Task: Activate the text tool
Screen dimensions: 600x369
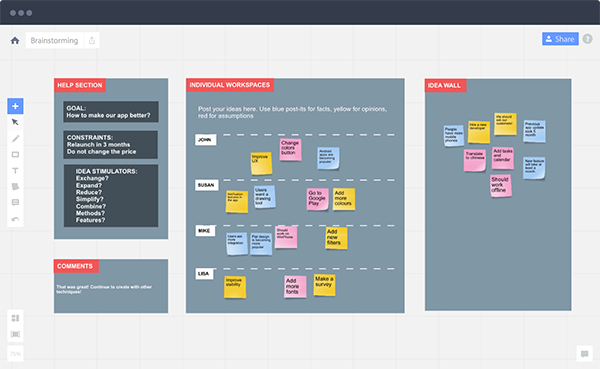Action: [x=15, y=171]
